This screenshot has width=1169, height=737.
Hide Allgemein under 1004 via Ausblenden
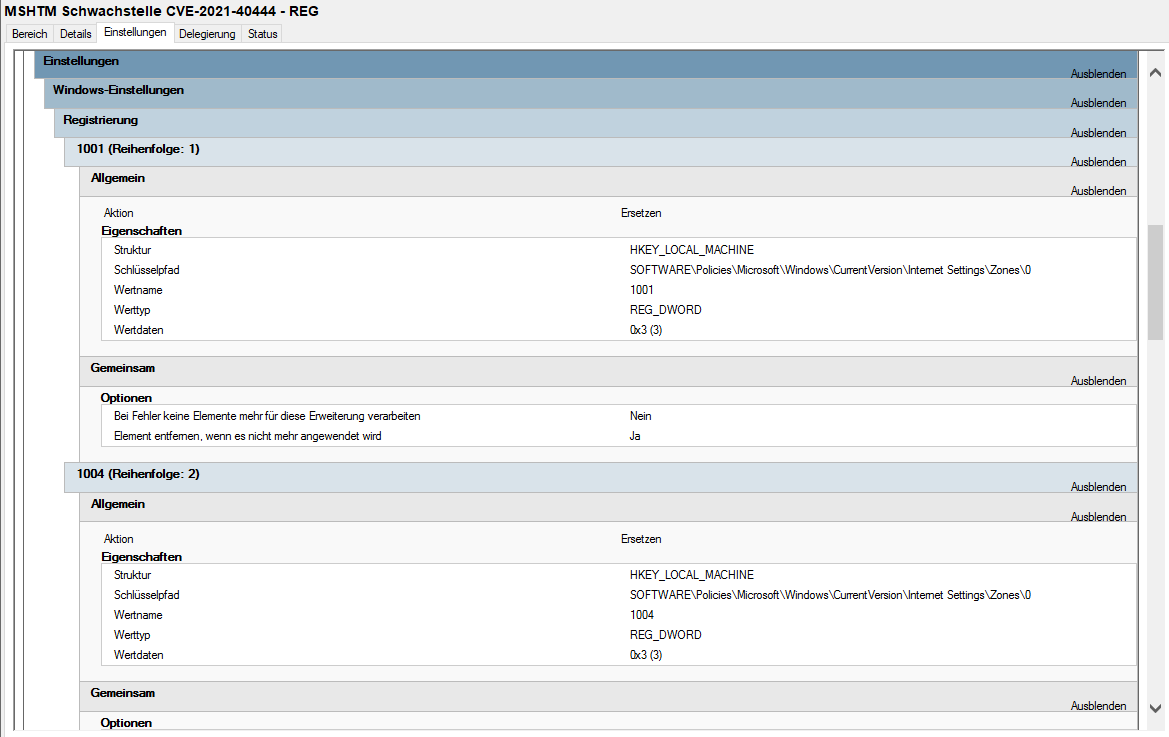pyautogui.click(x=1098, y=517)
